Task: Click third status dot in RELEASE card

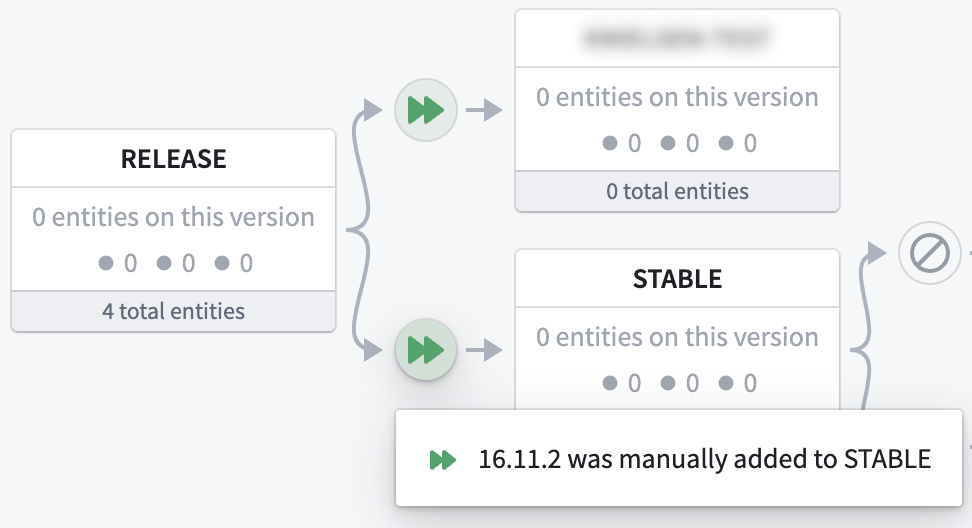Action: 222,263
